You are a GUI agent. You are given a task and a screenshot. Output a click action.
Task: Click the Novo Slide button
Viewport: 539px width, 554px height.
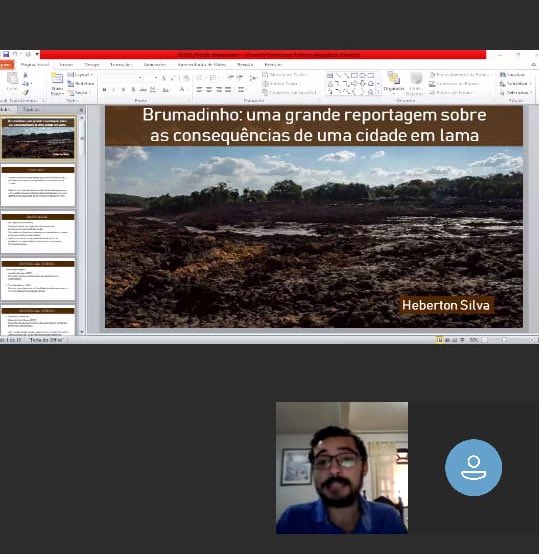click(x=57, y=84)
